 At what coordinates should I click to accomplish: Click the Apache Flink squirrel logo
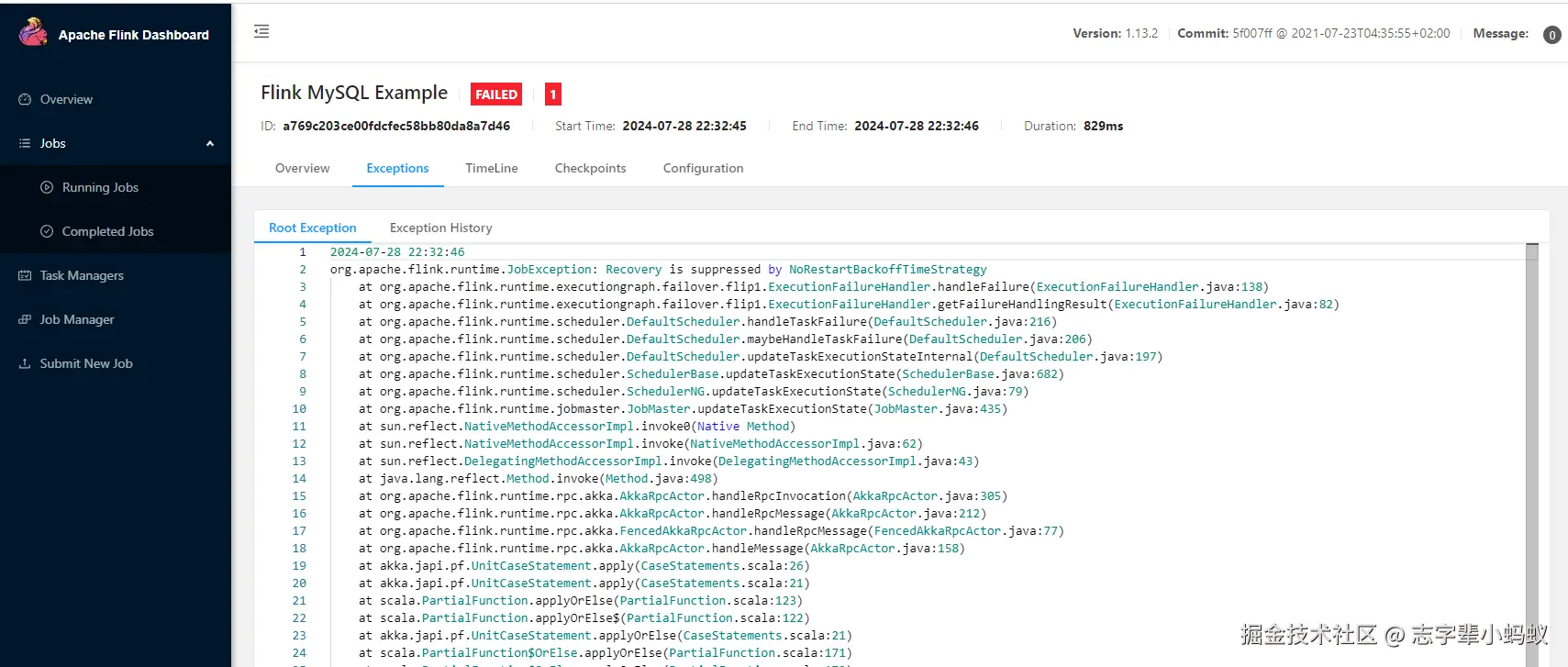[x=33, y=32]
